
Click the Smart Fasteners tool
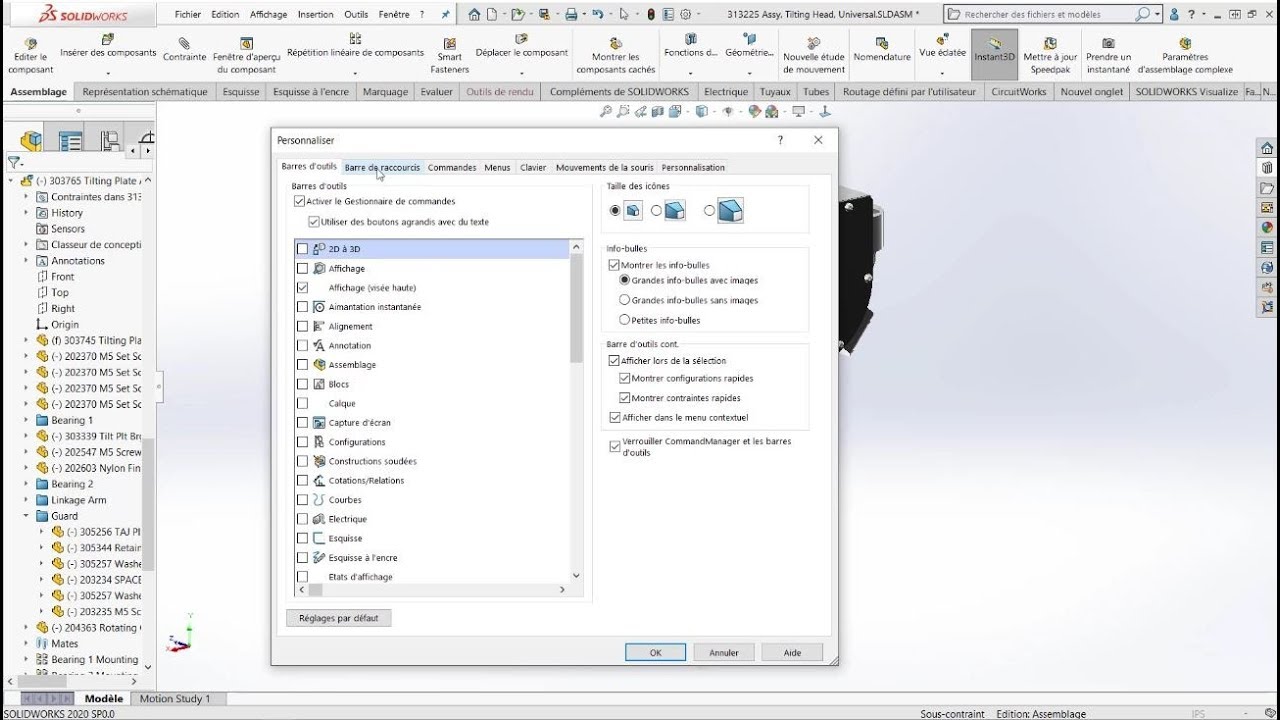[x=450, y=57]
